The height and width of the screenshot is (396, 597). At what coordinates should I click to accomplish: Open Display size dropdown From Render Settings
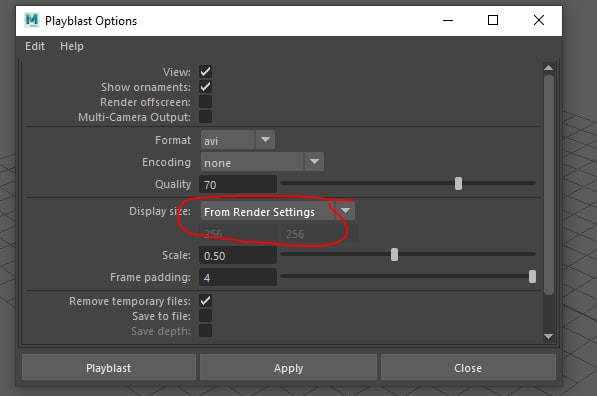coord(278,211)
